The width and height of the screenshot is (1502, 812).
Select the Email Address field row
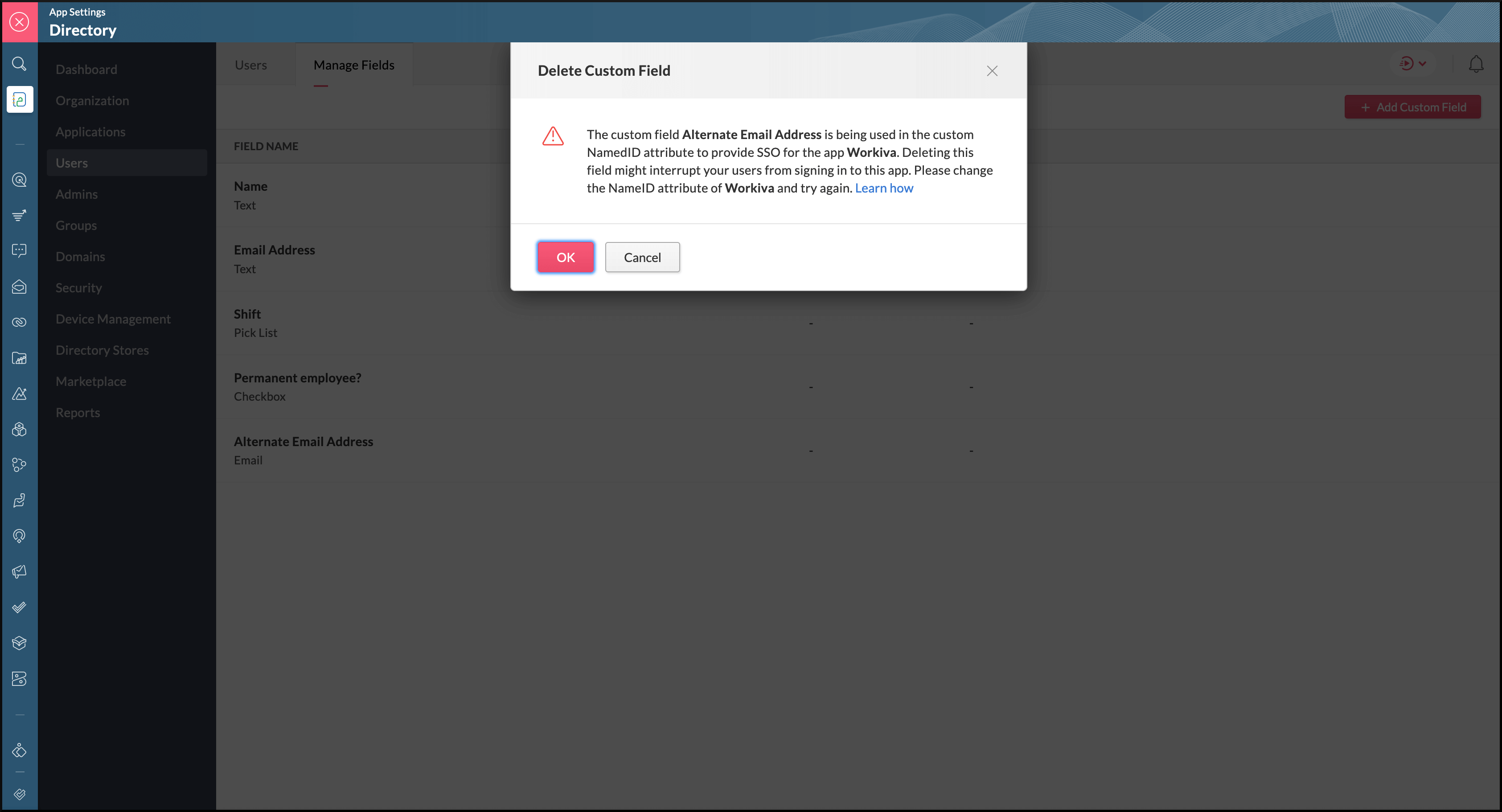pos(858,259)
